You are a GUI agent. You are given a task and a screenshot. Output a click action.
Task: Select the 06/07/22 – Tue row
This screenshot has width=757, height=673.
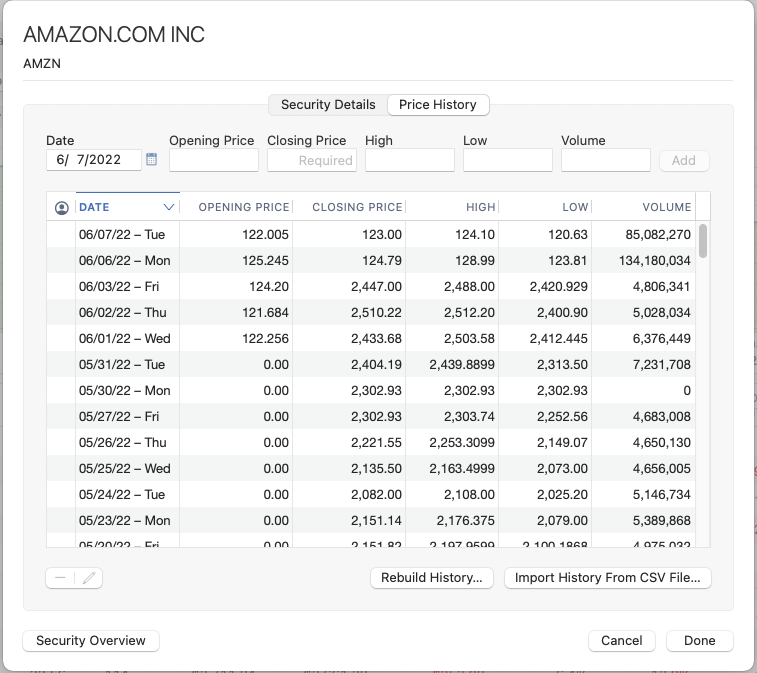click(x=371, y=235)
